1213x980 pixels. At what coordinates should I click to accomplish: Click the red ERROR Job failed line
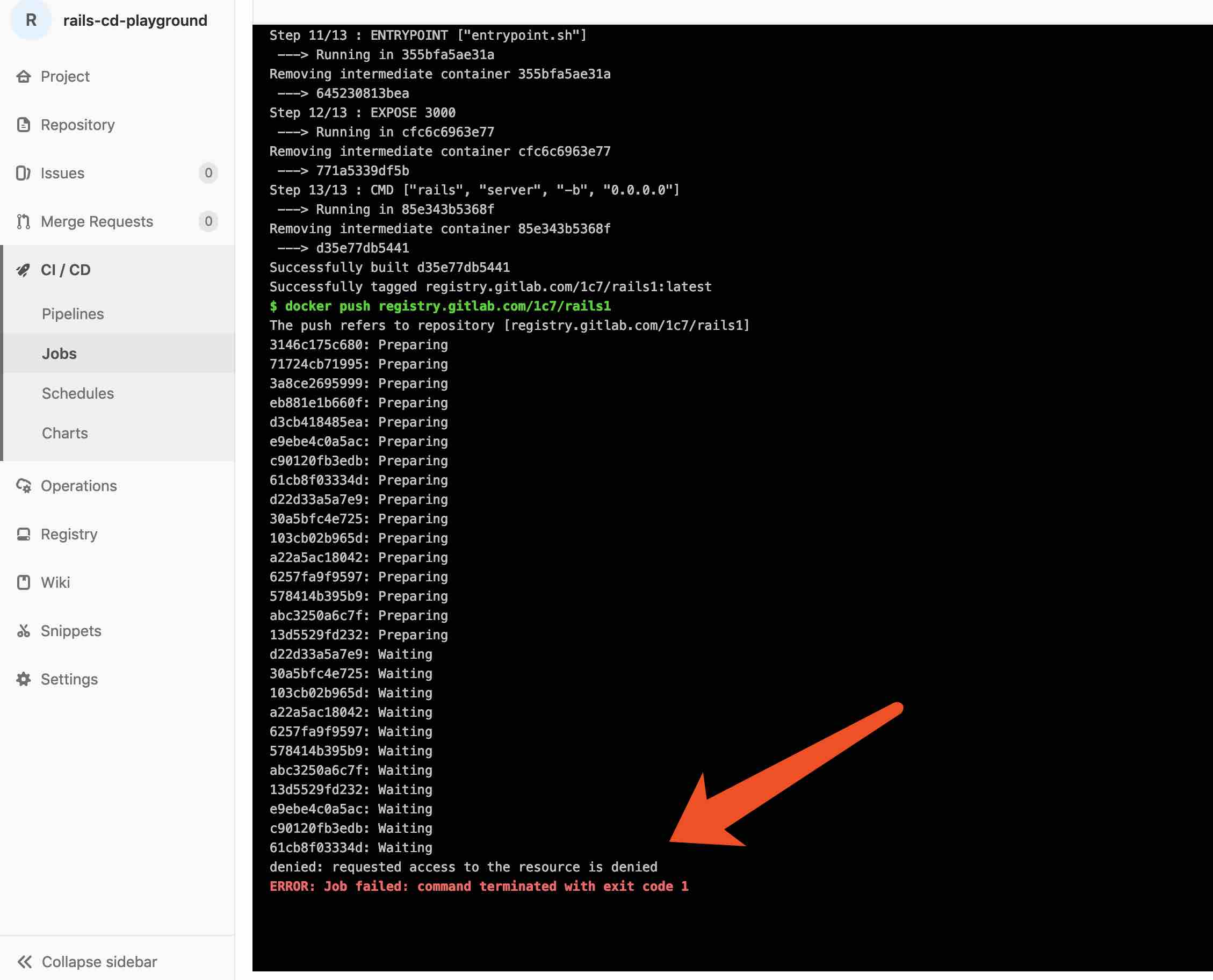coord(479,887)
